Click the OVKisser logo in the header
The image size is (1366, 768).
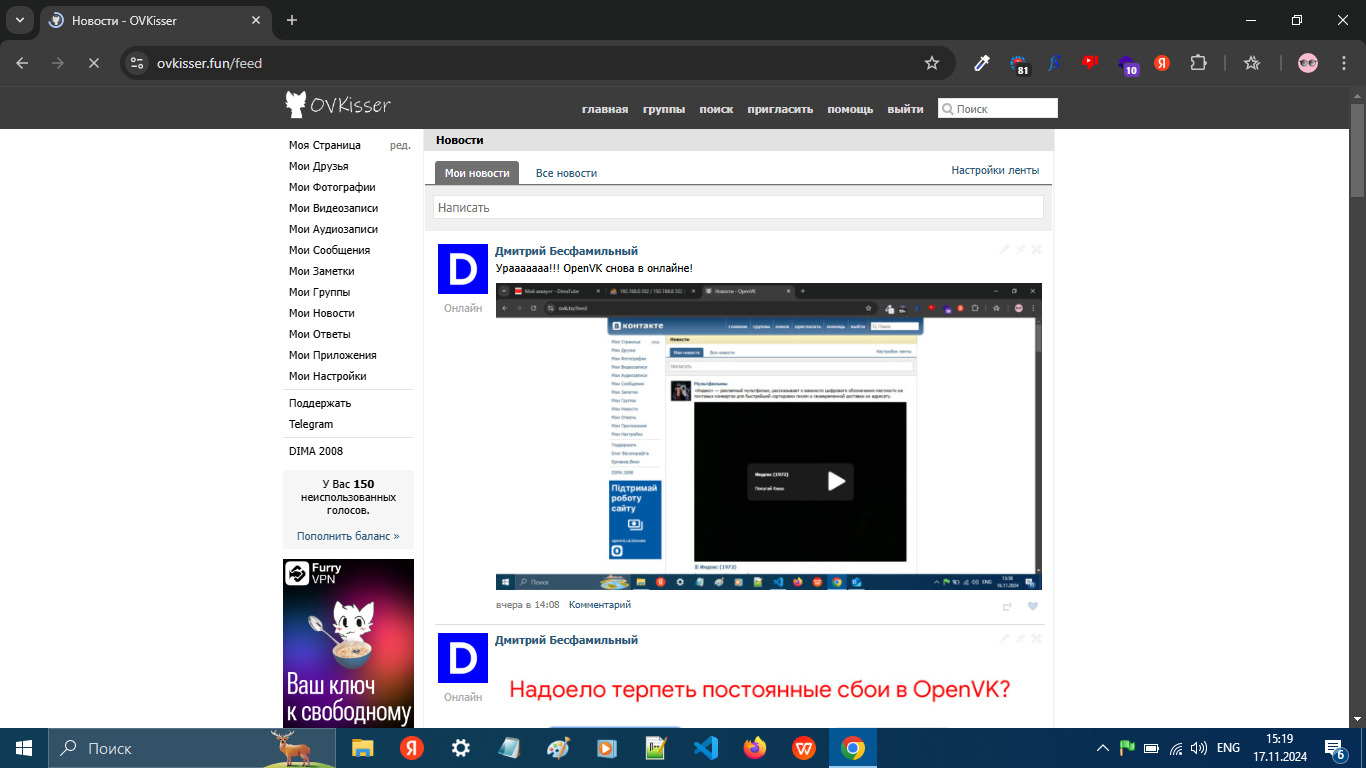click(x=338, y=105)
